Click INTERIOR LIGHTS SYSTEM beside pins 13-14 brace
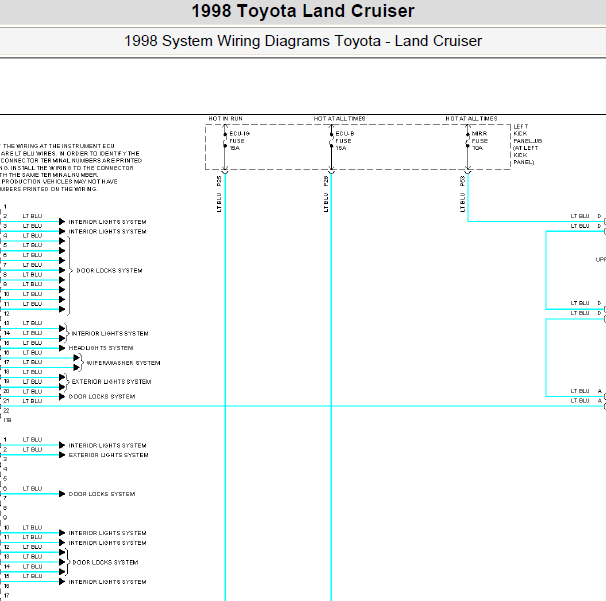 click(x=110, y=333)
